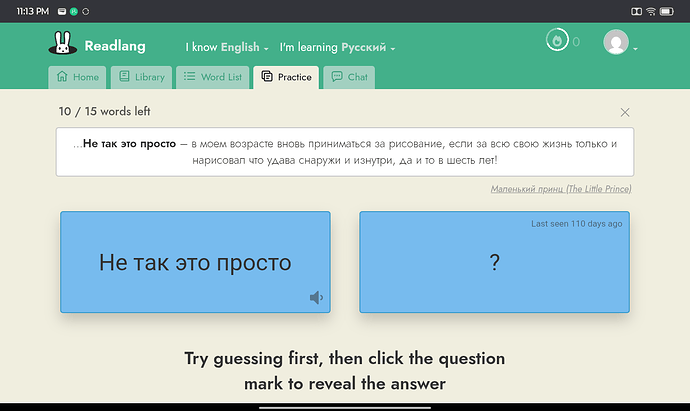The width and height of the screenshot is (690, 411).
Task: Open the 'I'm learning Русский' dropdown
Action: (337, 47)
